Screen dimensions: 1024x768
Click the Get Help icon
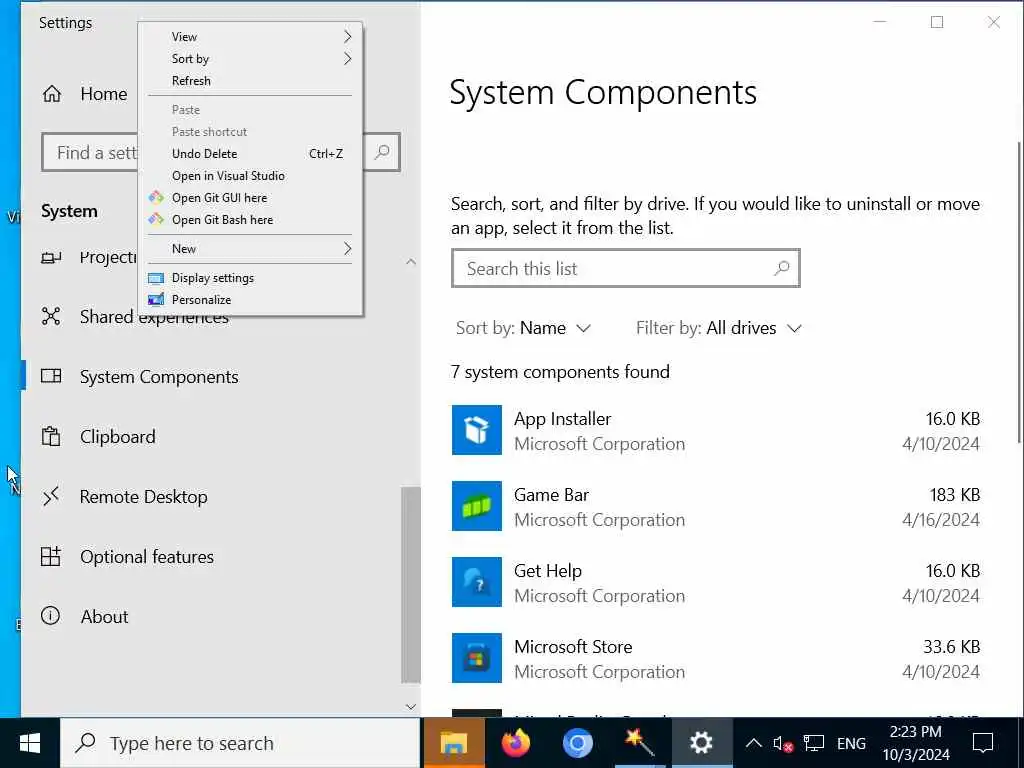point(477,582)
